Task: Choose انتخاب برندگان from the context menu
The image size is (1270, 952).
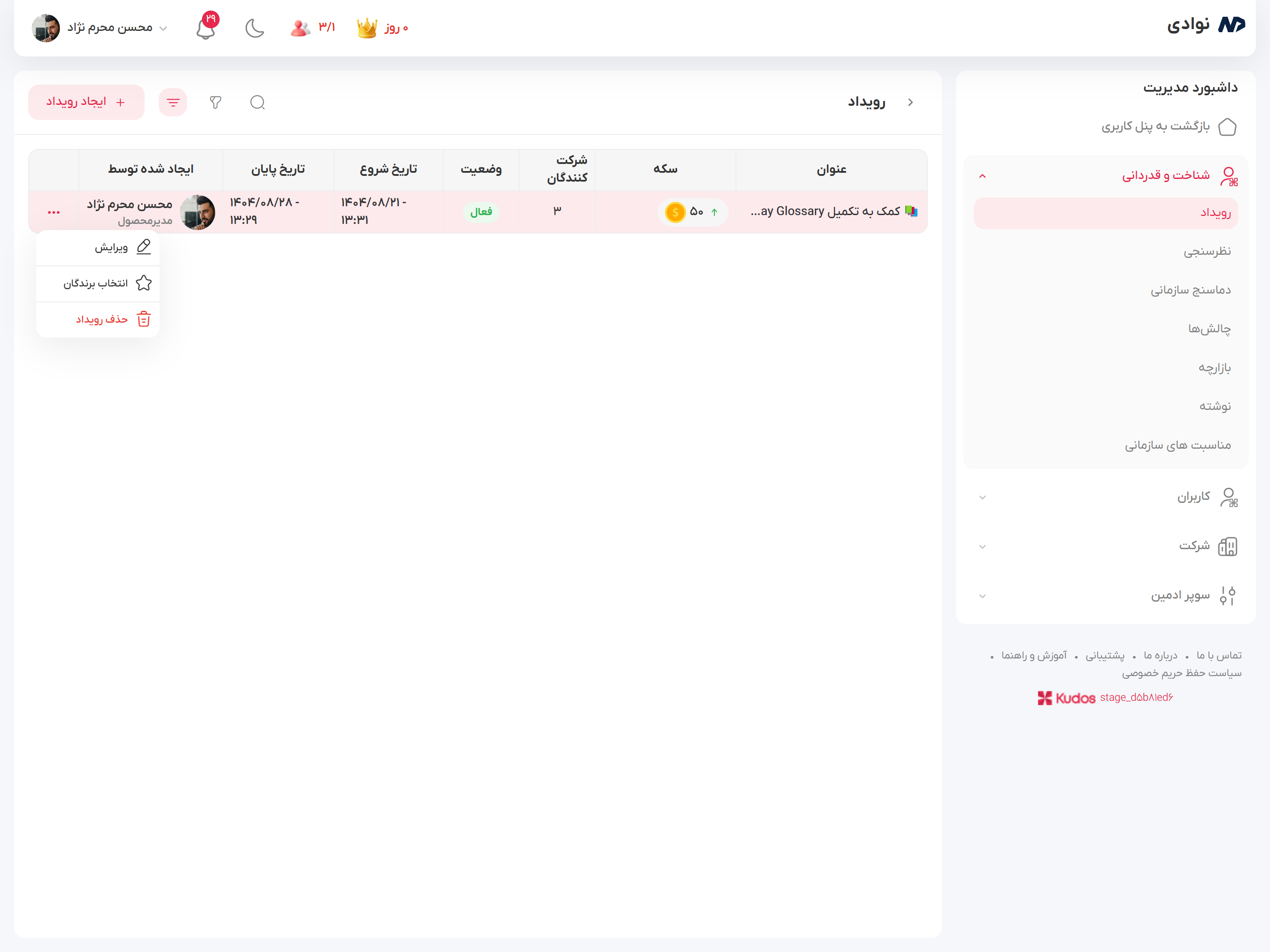Action: click(x=96, y=283)
